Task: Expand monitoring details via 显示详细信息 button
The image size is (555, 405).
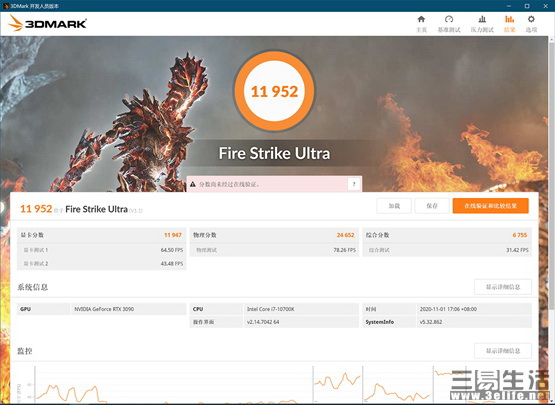Action: coord(503,351)
